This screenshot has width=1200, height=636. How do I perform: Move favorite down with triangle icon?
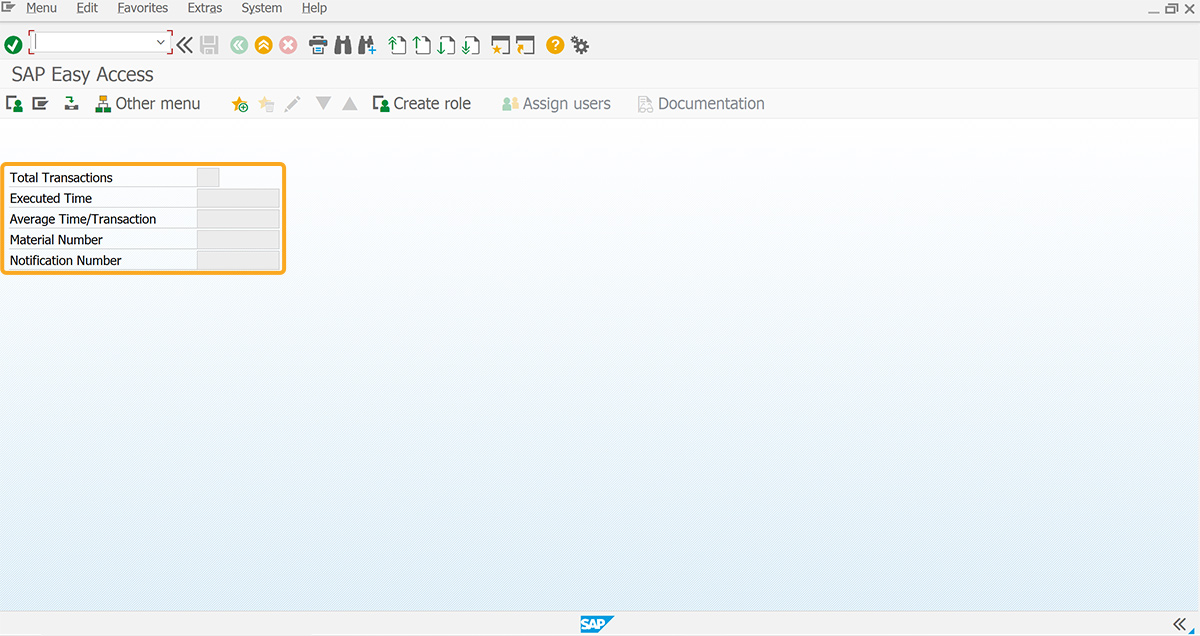point(323,103)
